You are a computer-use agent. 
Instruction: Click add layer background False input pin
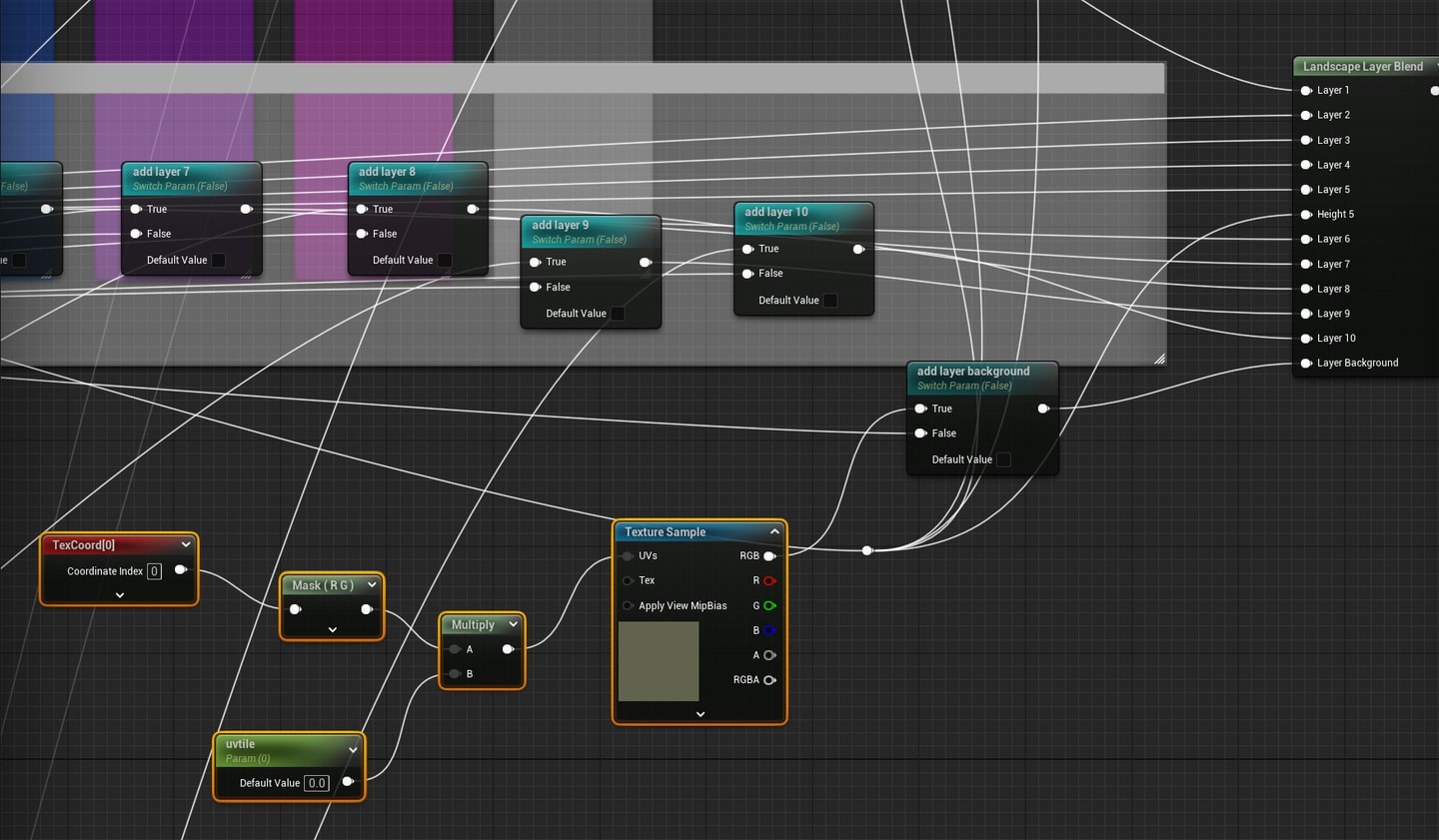(x=921, y=433)
